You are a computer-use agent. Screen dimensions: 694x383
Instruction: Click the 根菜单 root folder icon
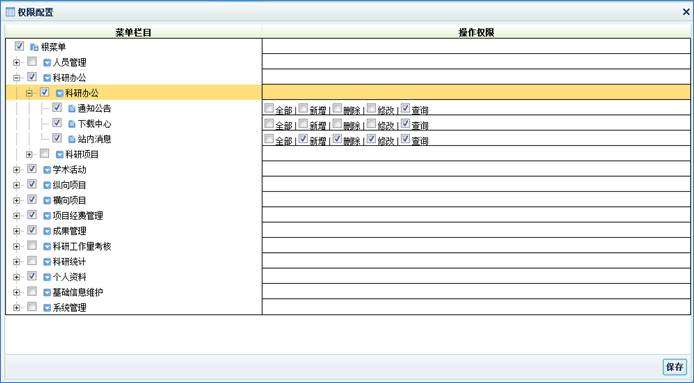click(34, 47)
